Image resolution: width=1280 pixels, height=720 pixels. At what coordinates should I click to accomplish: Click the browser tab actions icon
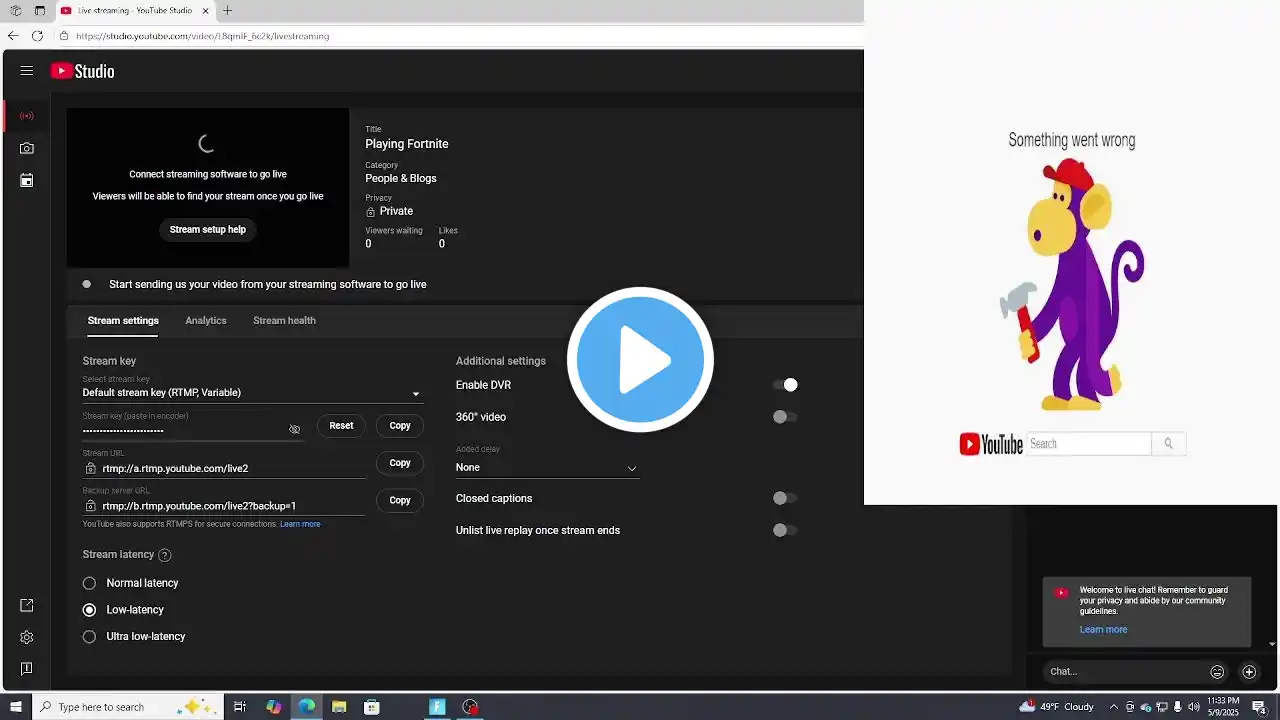(x=40, y=11)
